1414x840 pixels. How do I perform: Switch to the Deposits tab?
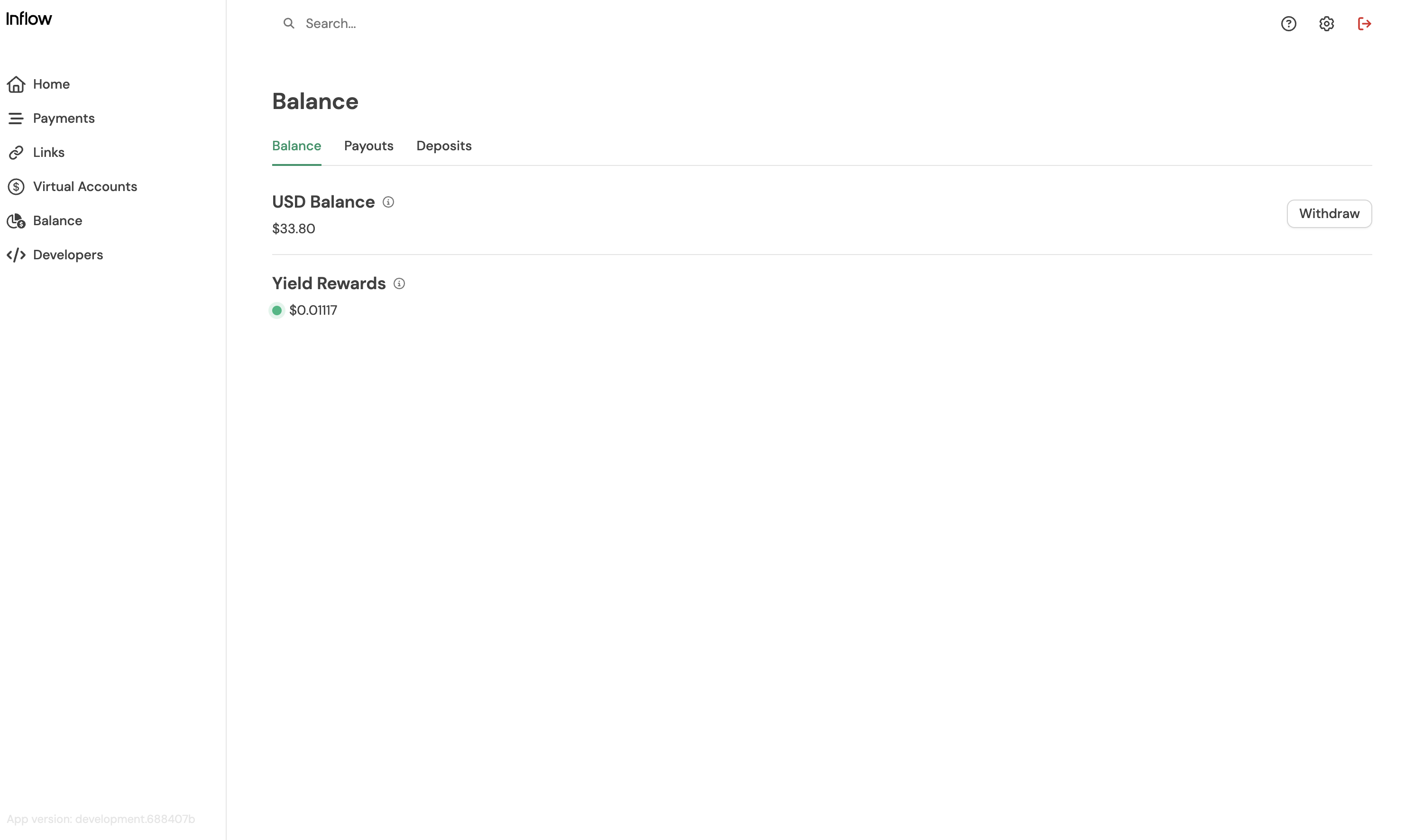click(x=444, y=146)
